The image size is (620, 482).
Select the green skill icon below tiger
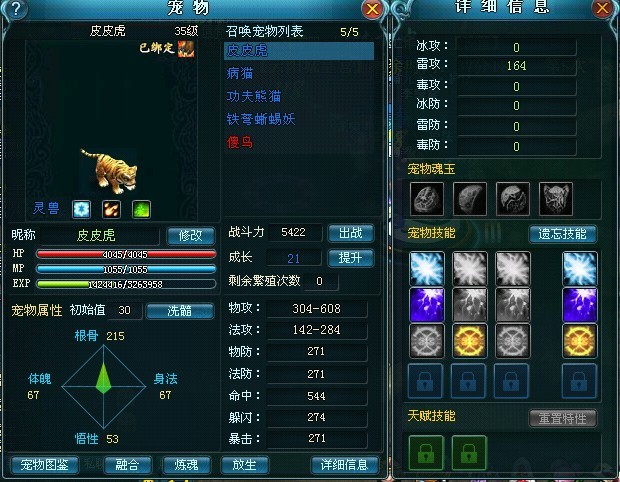point(141,209)
